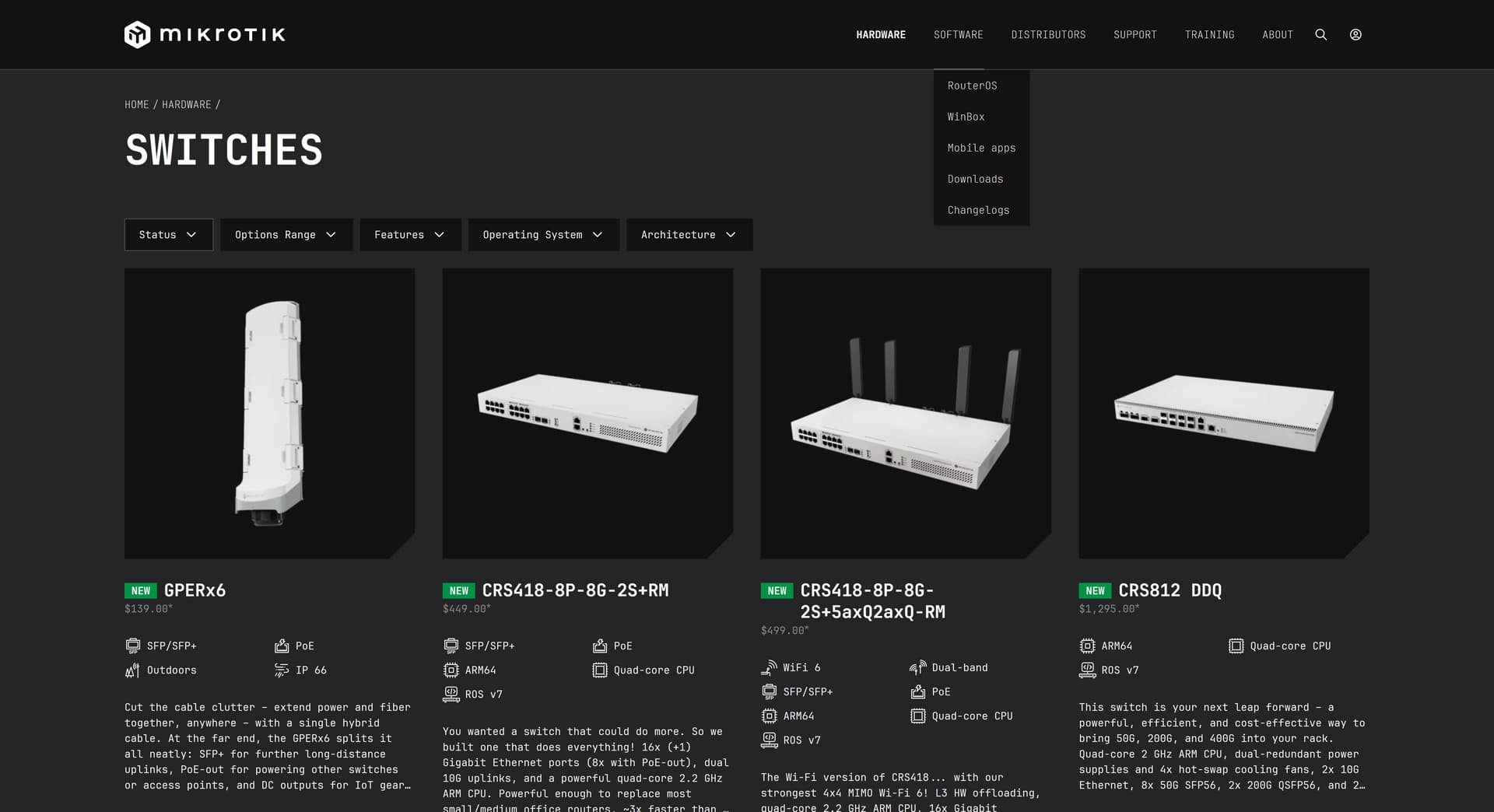Click ARM64 icon under the WiFi 6 switch
This screenshot has width=1494, height=812.
pyautogui.click(x=770, y=716)
